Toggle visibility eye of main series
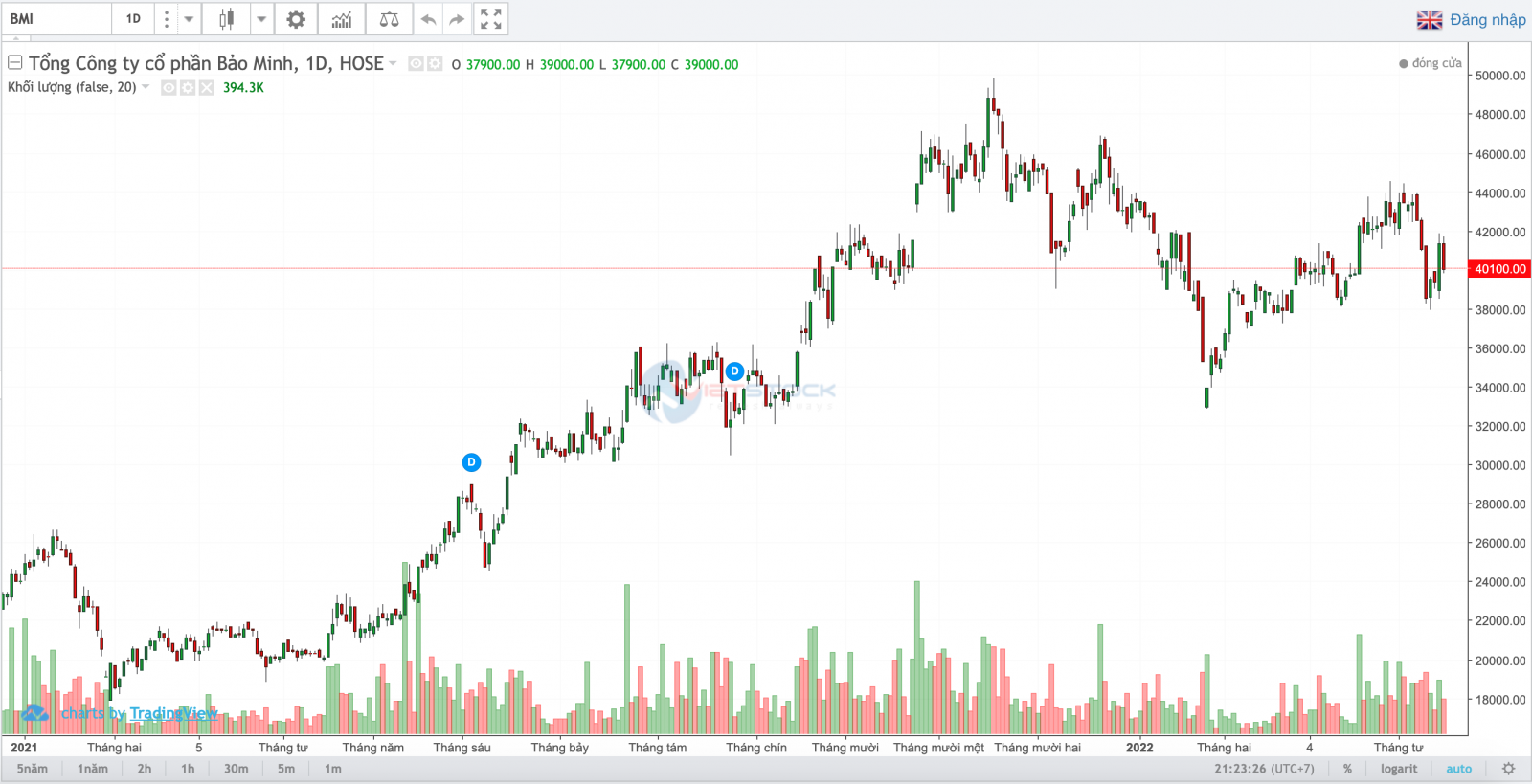Viewport: 1532px width, 784px height. [x=416, y=64]
